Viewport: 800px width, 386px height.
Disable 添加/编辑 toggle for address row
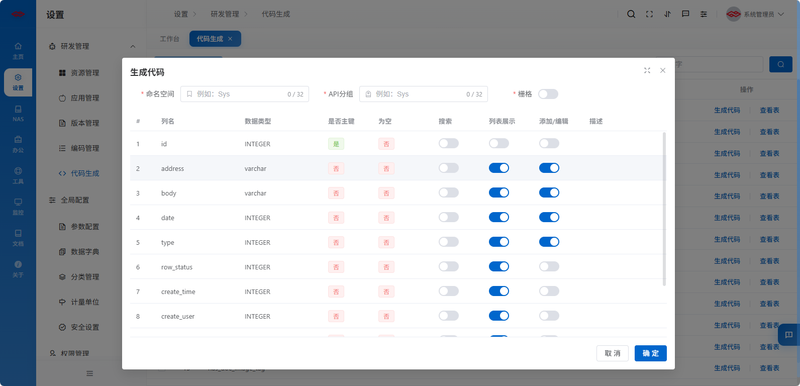(549, 168)
